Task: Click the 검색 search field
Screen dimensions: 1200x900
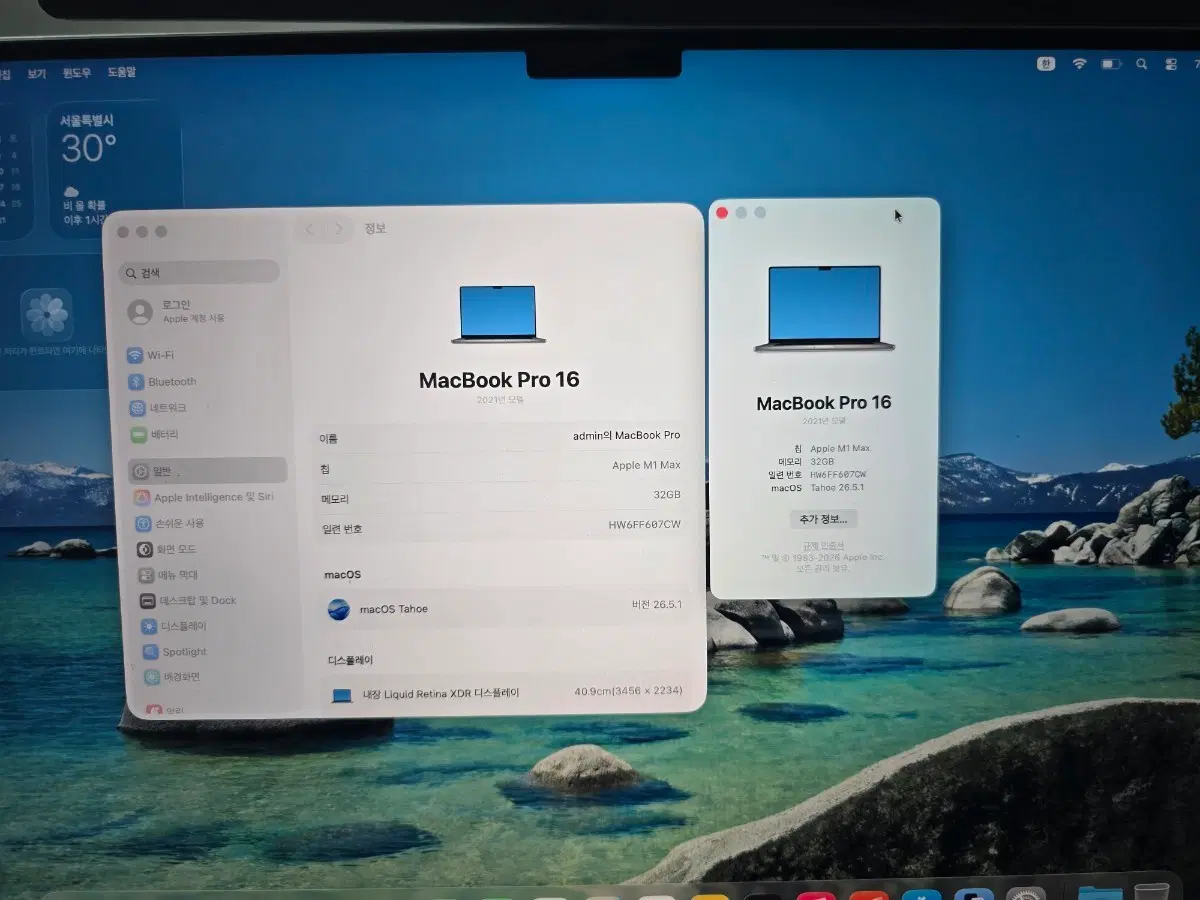Action: coord(199,272)
